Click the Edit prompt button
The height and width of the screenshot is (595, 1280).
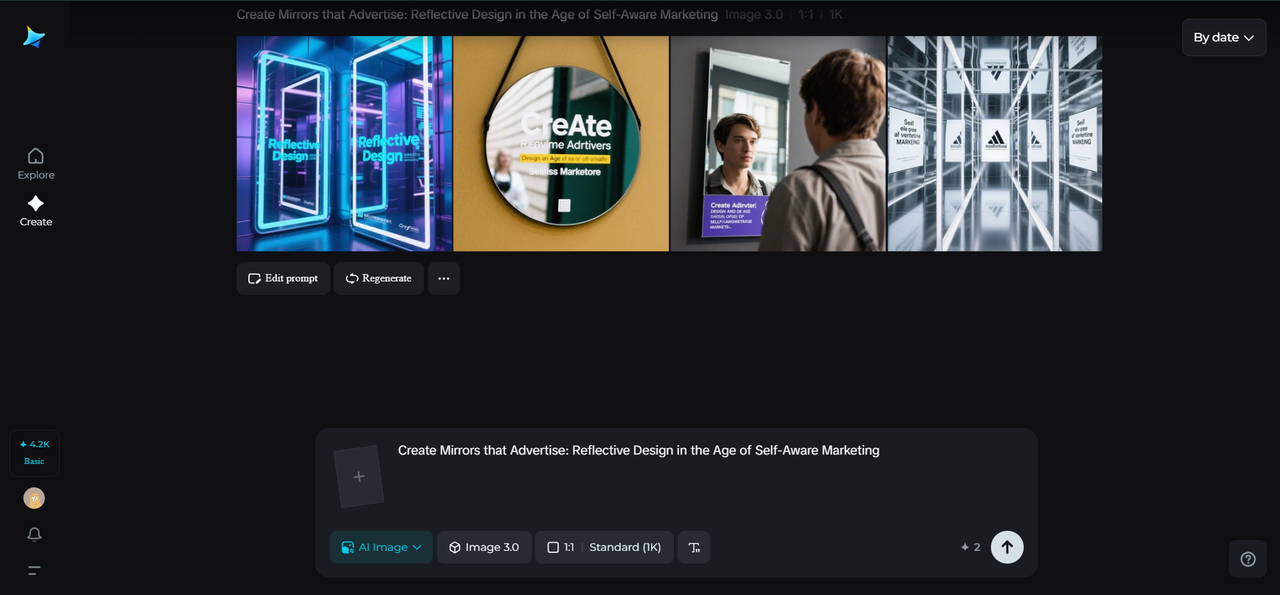[x=283, y=278]
